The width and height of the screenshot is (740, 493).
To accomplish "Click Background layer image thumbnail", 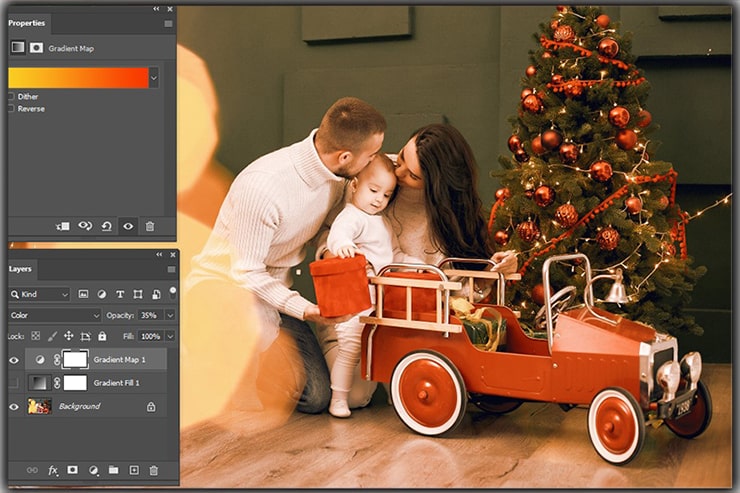I will 40,406.
